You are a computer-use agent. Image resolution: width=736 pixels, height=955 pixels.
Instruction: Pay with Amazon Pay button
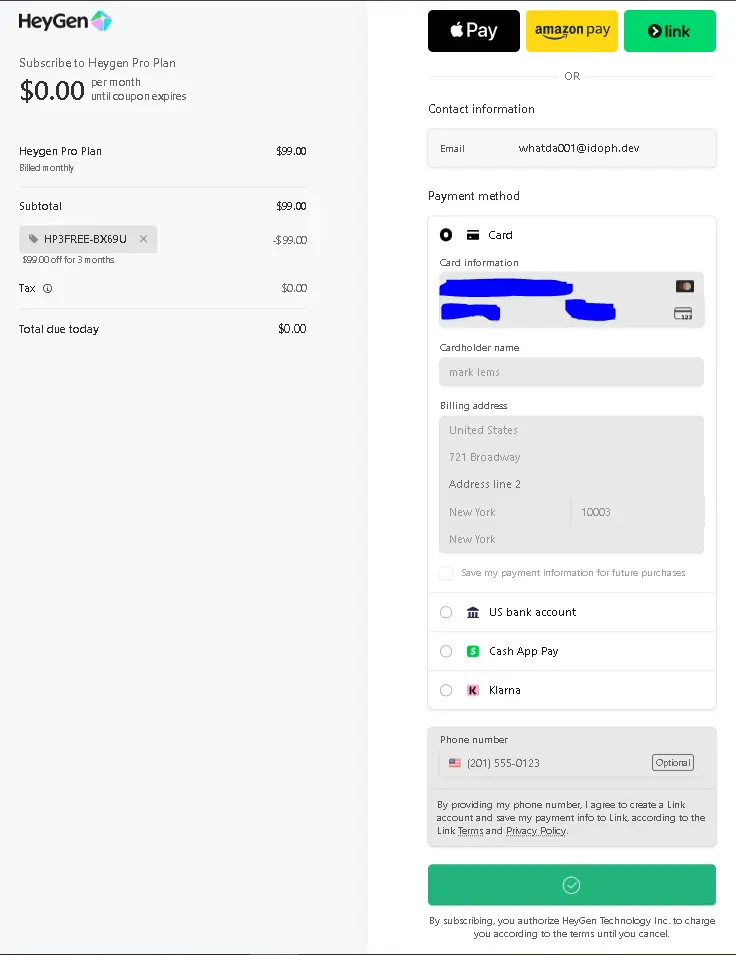(x=571, y=31)
